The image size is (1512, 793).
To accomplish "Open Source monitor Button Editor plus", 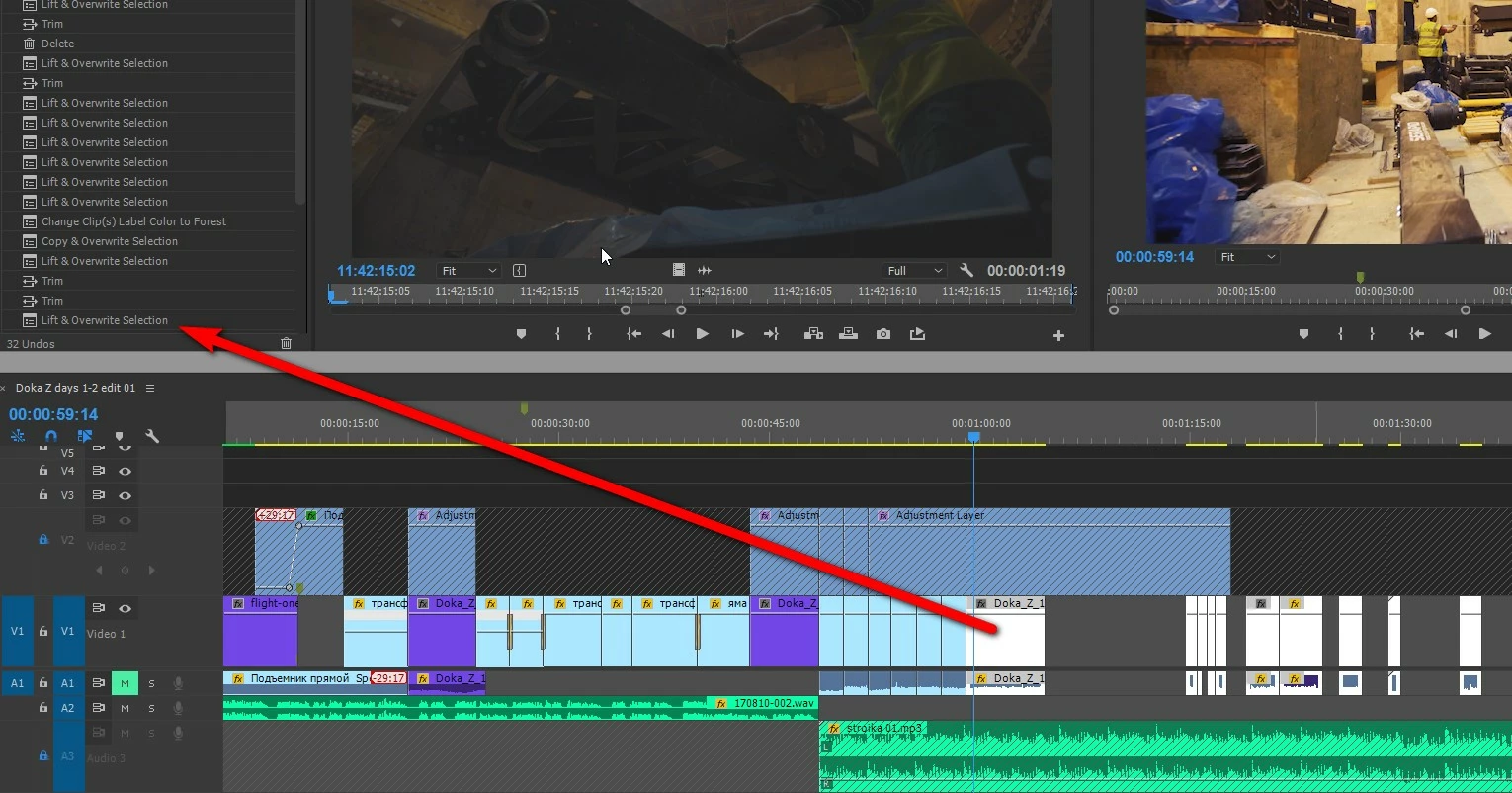I will [x=1058, y=335].
